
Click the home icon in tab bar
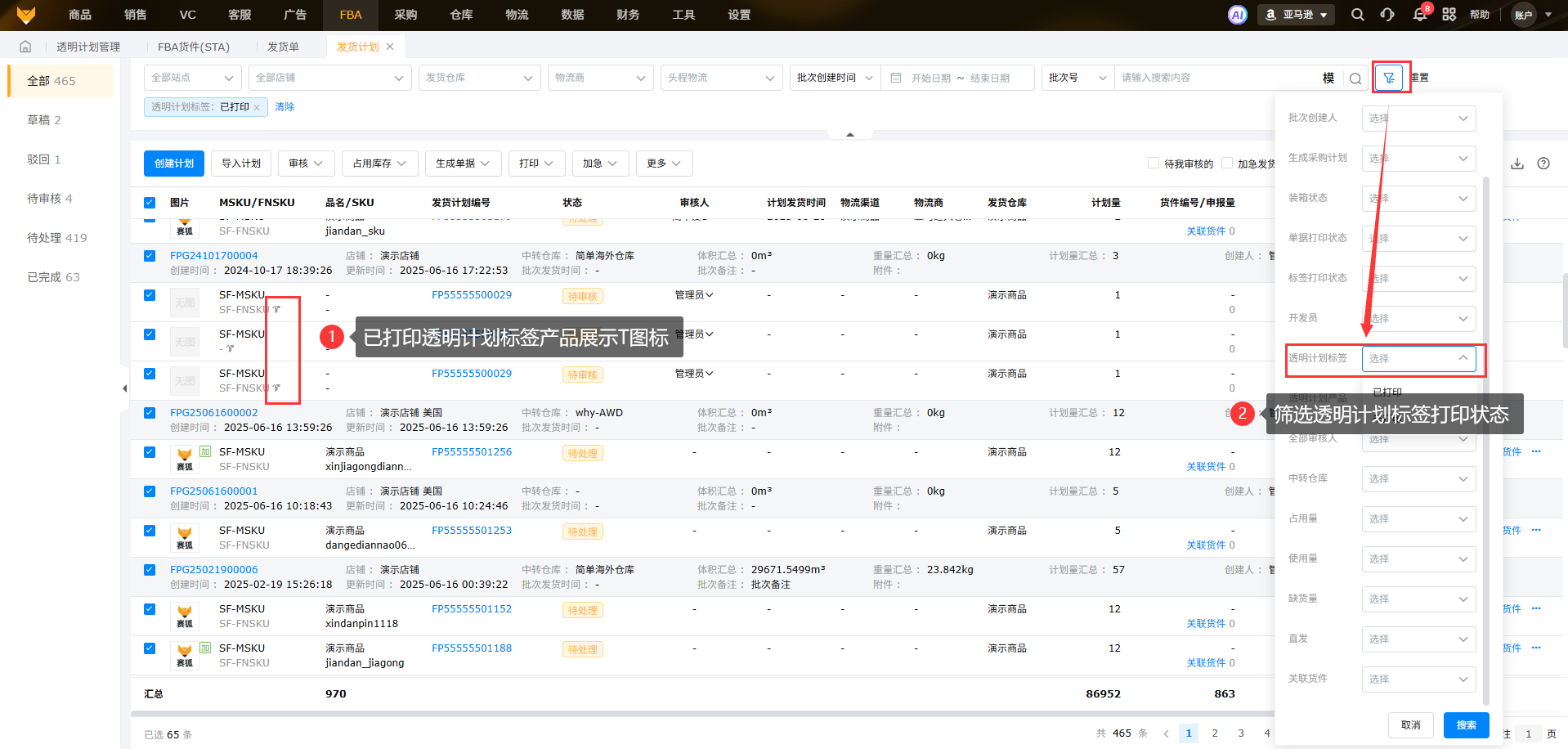[x=25, y=47]
